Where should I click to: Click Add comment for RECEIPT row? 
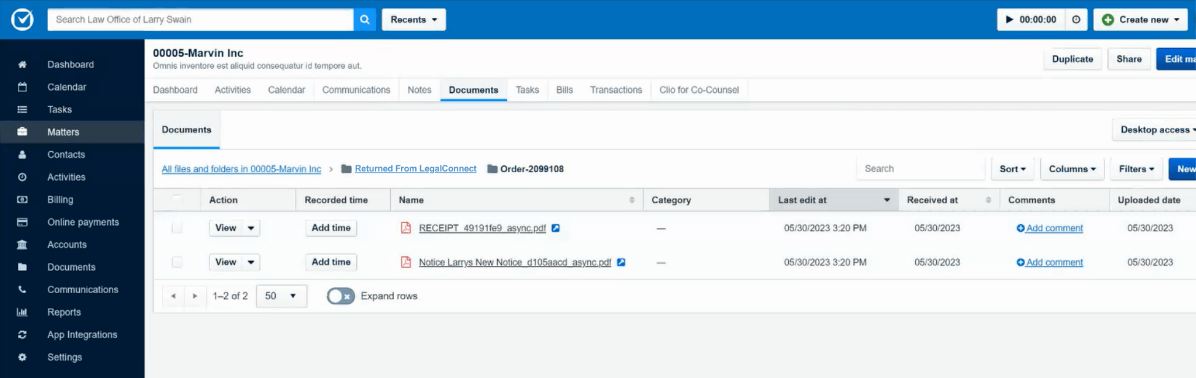[x=1050, y=228]
